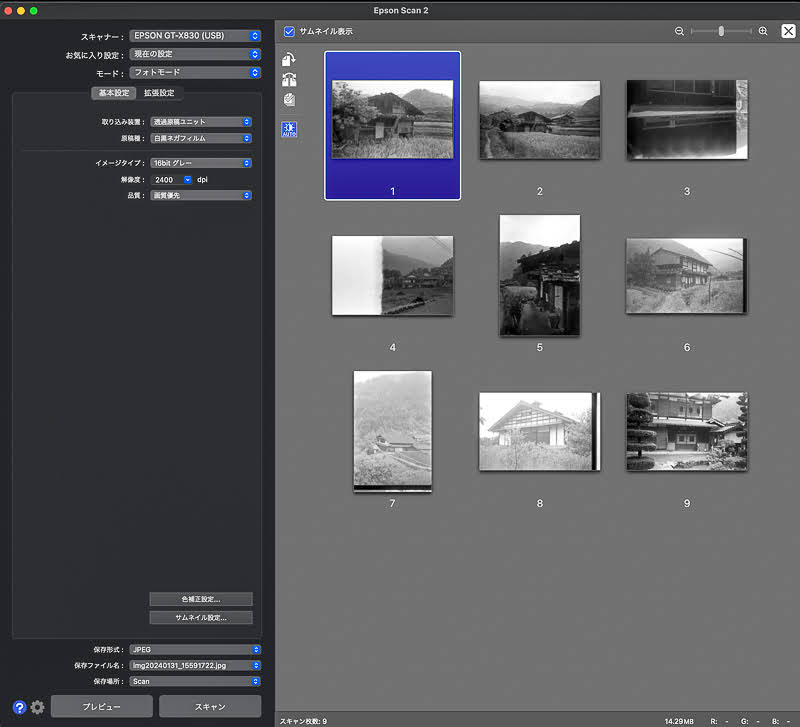Uncheck the サムネイル表示 checkbox
Viewport: 800px width, 727px height.
tap(289, 32)
